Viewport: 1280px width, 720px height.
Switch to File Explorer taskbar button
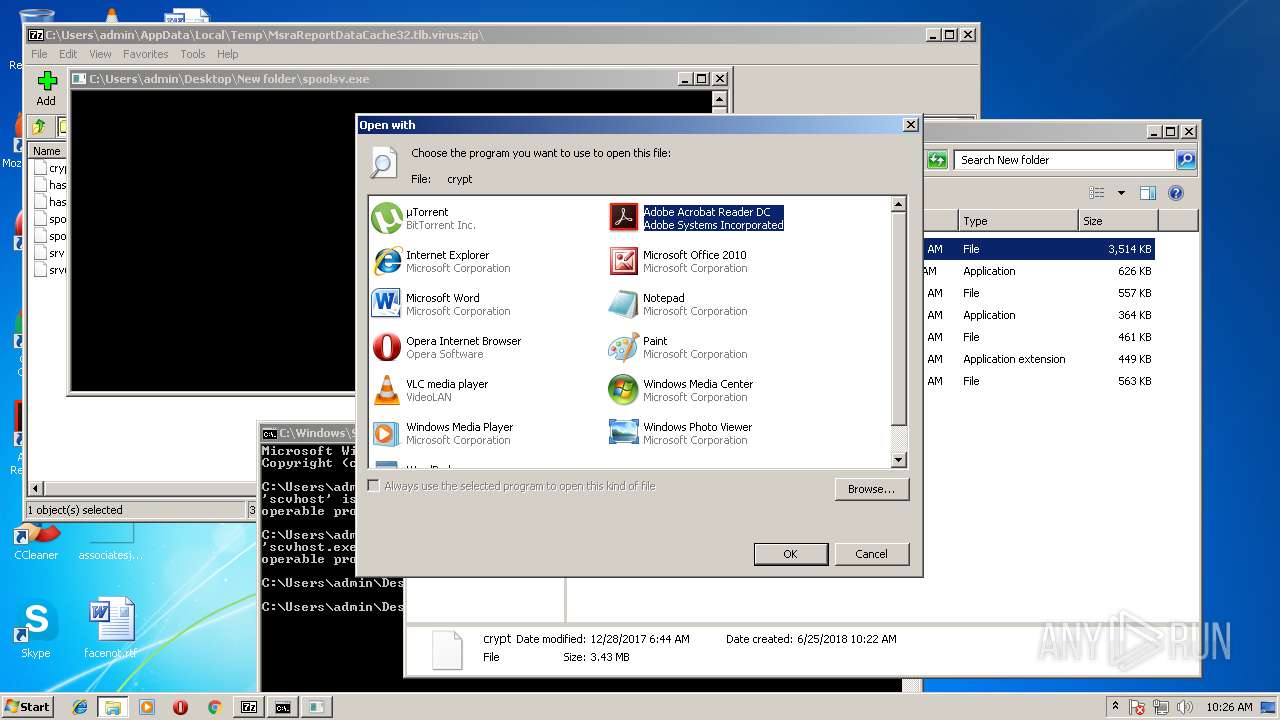pos(112,707)
